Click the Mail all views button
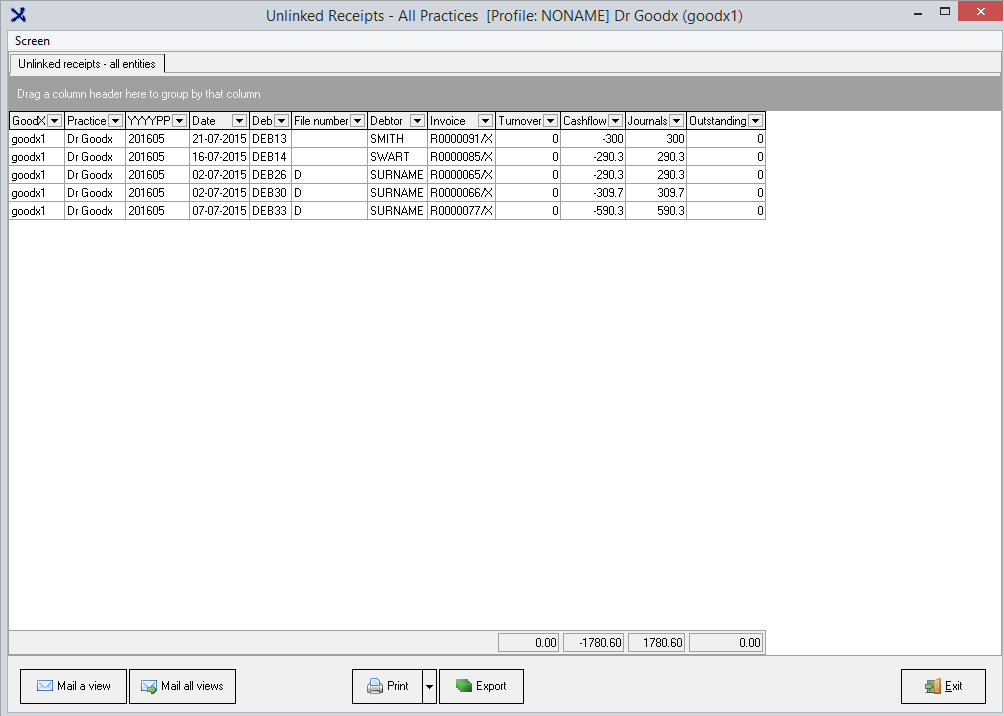1004x716 pixels. click(182, 687)
